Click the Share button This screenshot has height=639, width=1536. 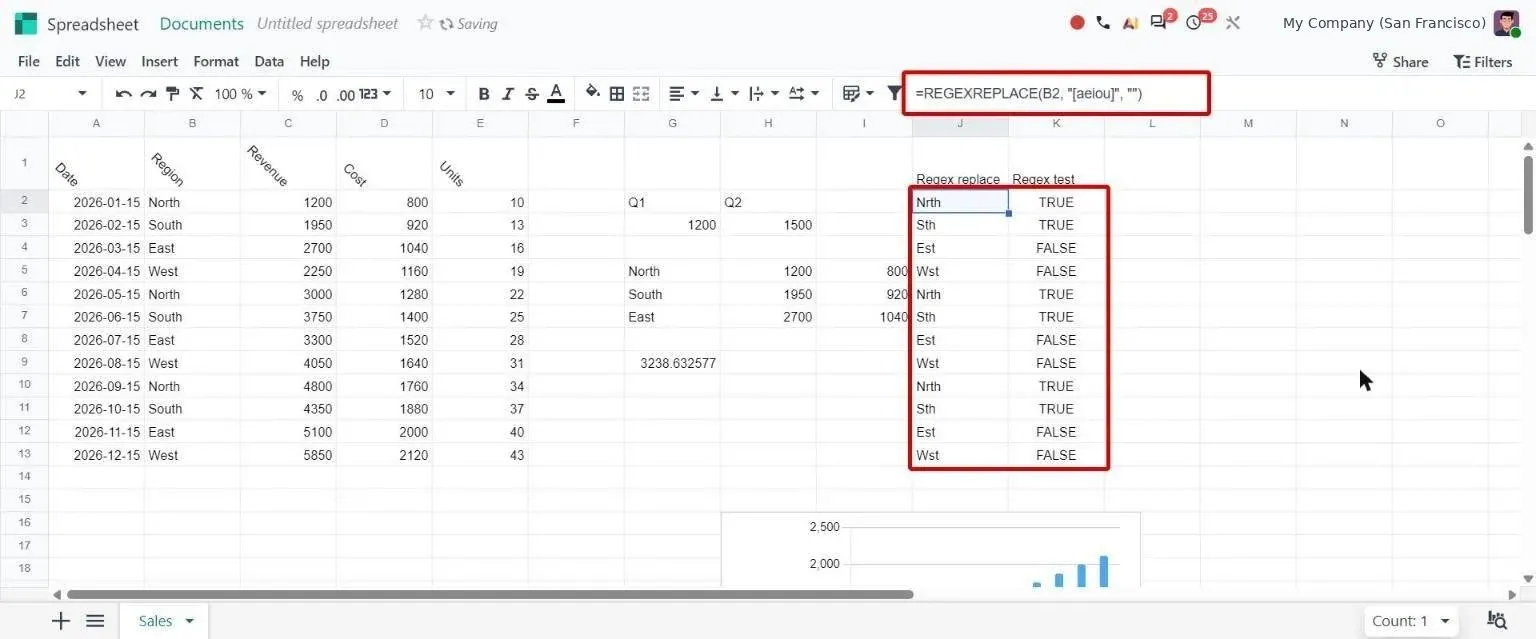click(x=1399, y=61)
